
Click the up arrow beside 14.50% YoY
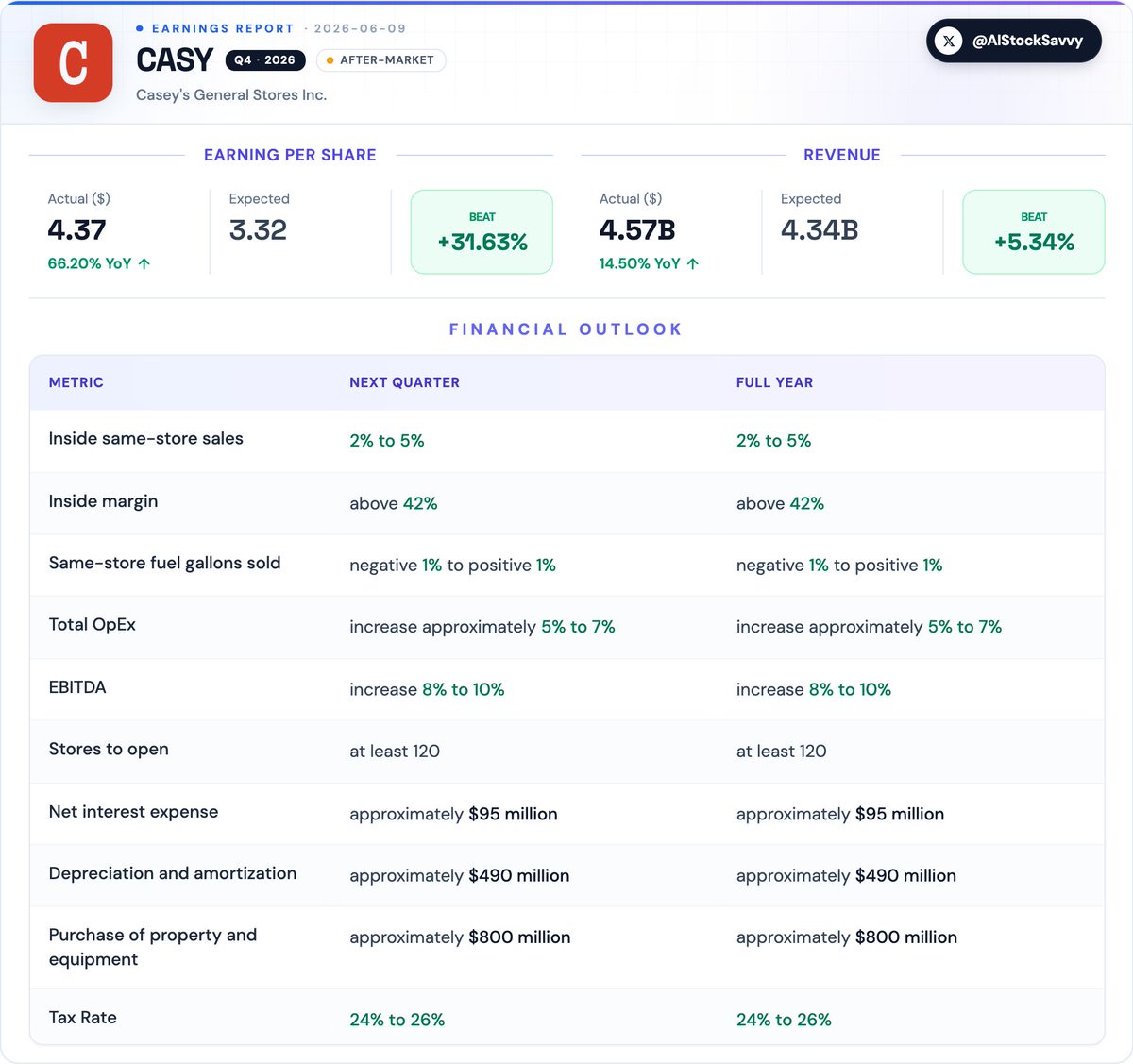[693, 263]
